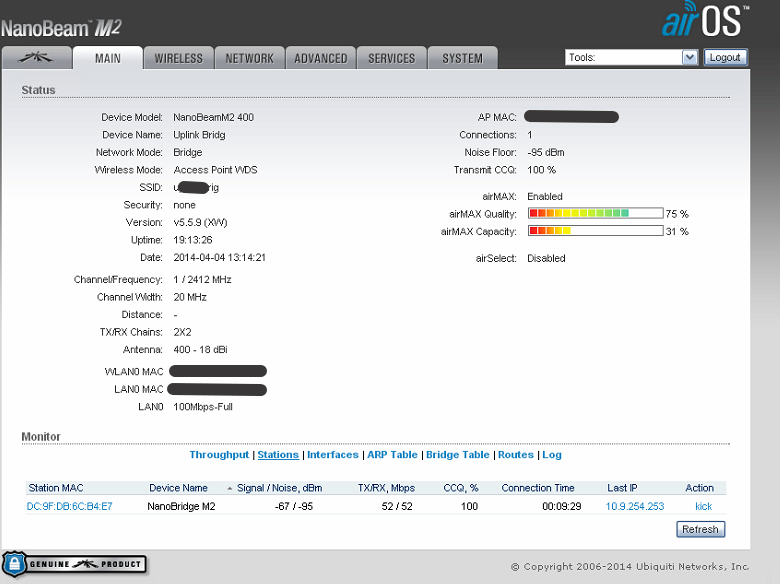Select the airSelect Disabled value
This screenshot has width=780, height=584.
pyautogui.click(x=546, y=258)
